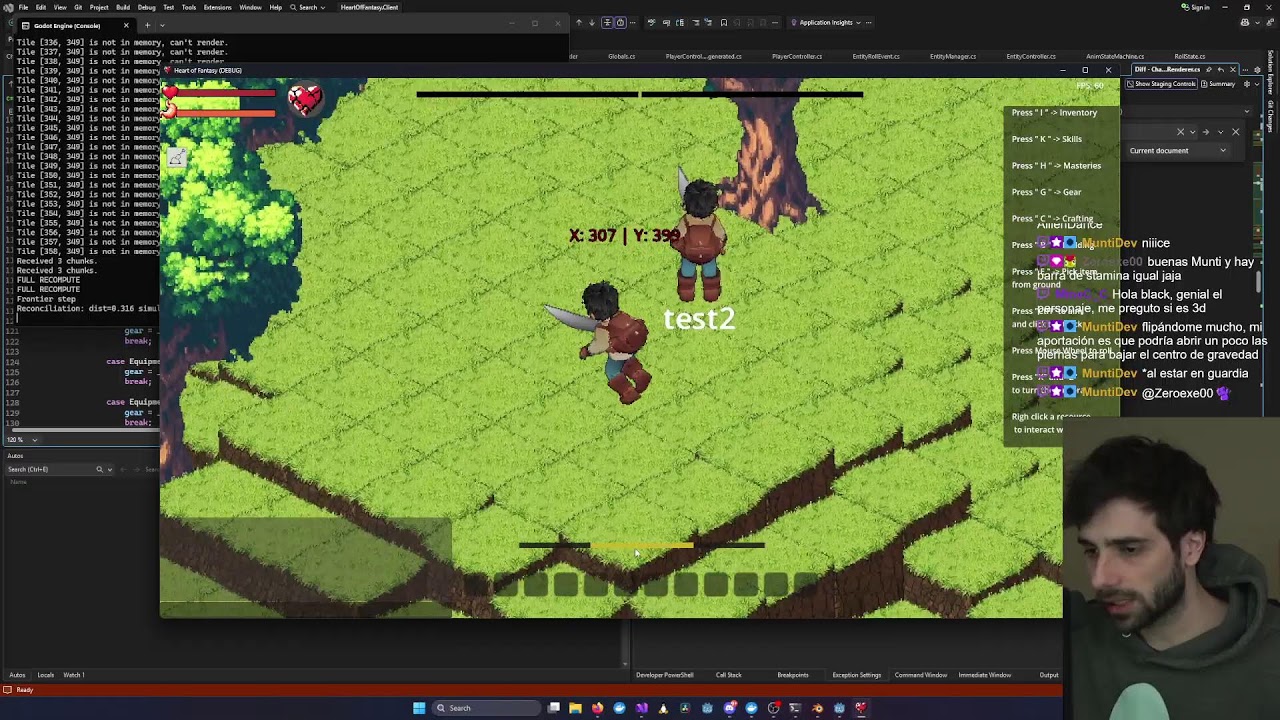Click the 'Press G -> Gear' hint text

pyautogui.click(x=1046, y=192)
